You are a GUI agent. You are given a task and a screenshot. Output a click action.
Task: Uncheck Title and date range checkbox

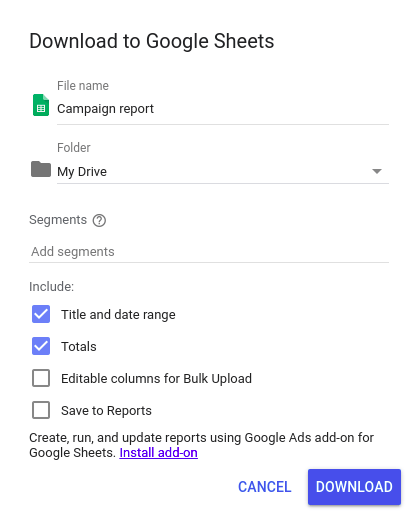click(x=41, y=314)
